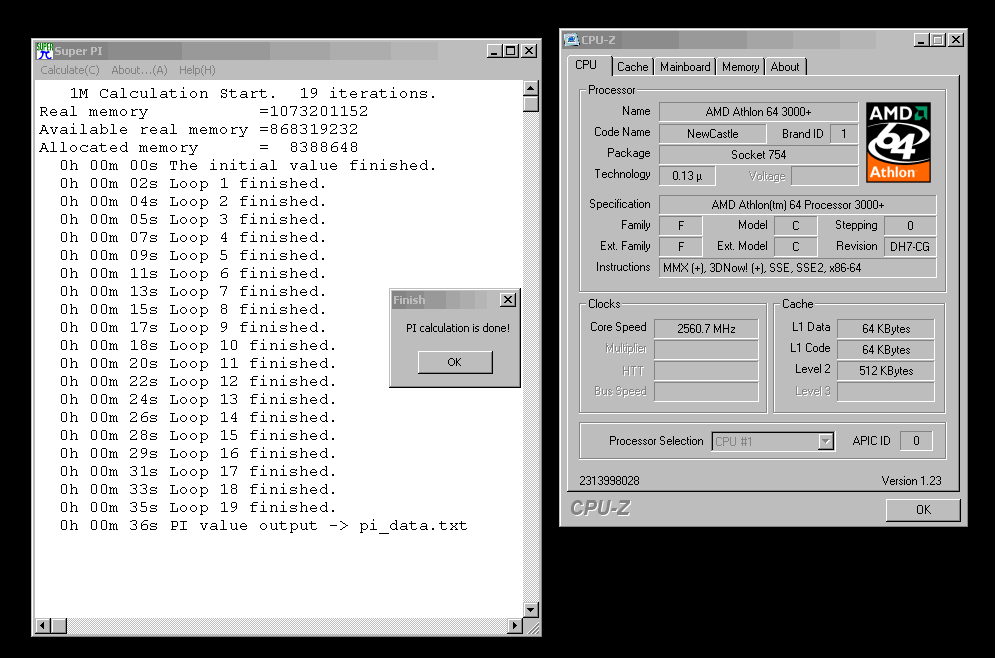Click the Real memory value =1073201152
Screen dimensions: 1000x658
coord(313,112)
